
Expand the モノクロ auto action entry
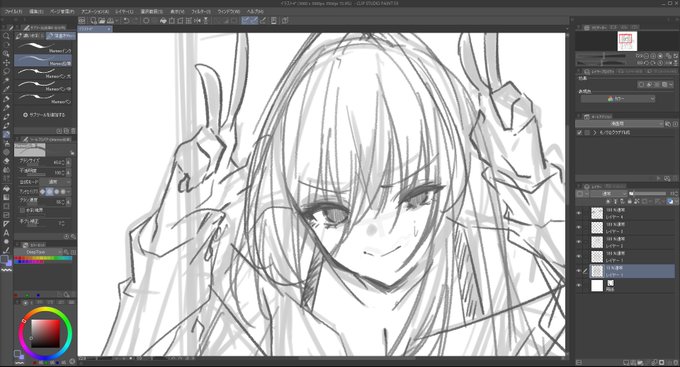pos(595,133)
